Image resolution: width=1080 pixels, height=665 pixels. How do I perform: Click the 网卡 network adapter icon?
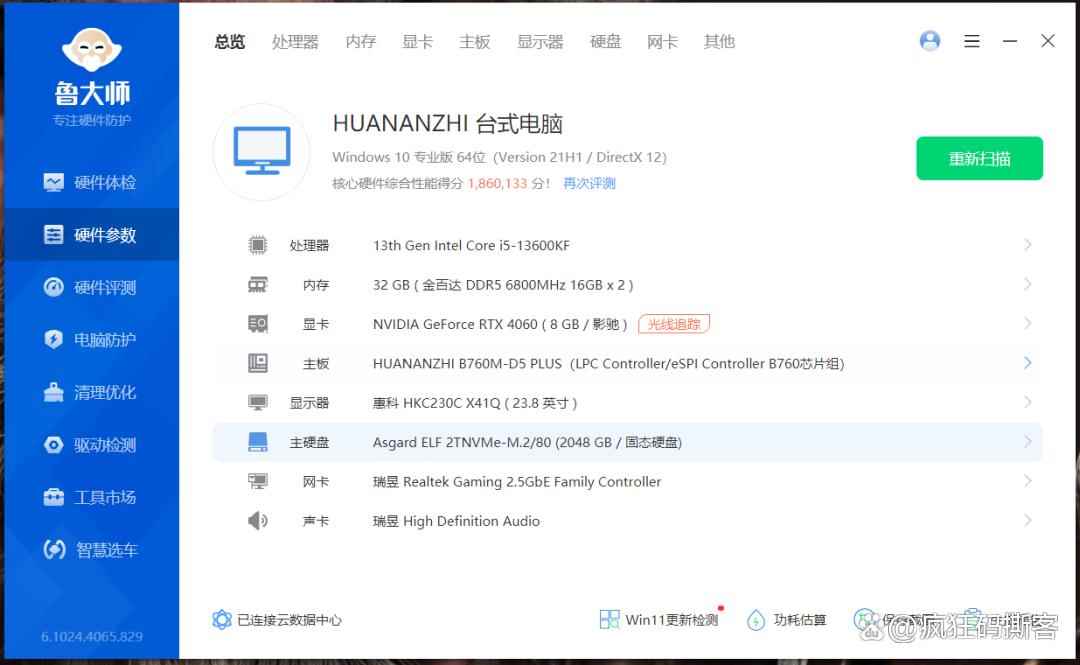pyautogui.click(x=258, y=481)
